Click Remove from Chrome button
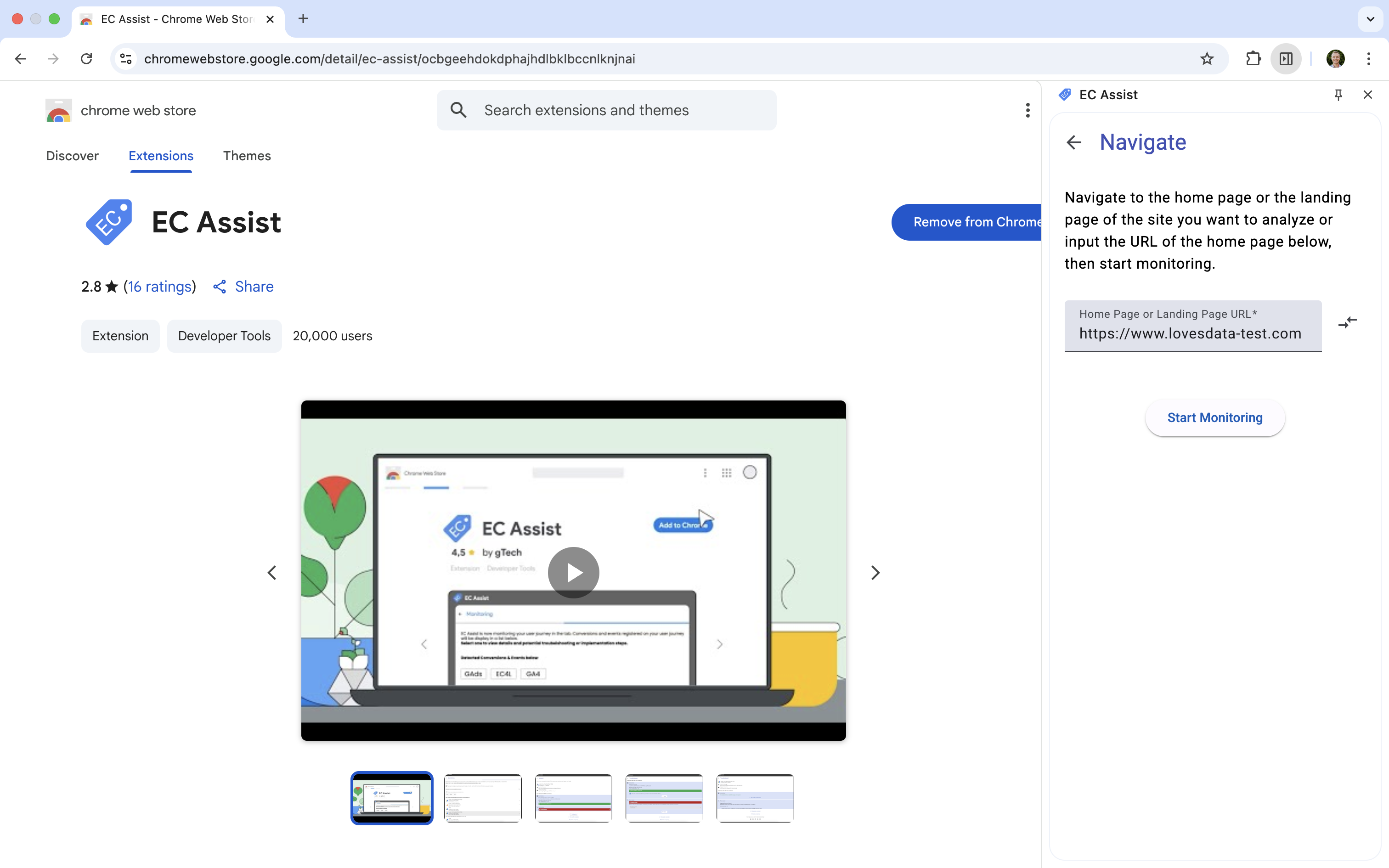 point(966,222)
